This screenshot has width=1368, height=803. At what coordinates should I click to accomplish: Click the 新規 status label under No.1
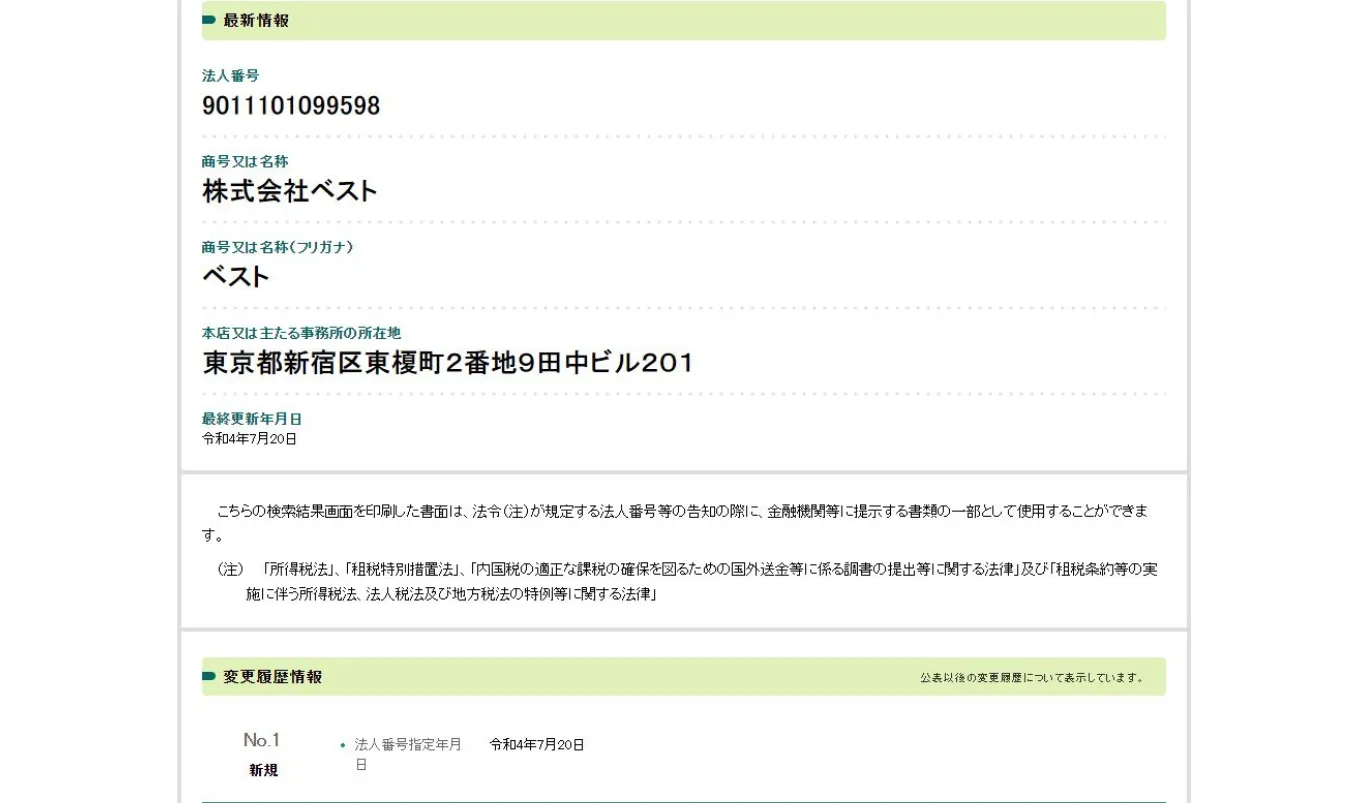[263, 770]
